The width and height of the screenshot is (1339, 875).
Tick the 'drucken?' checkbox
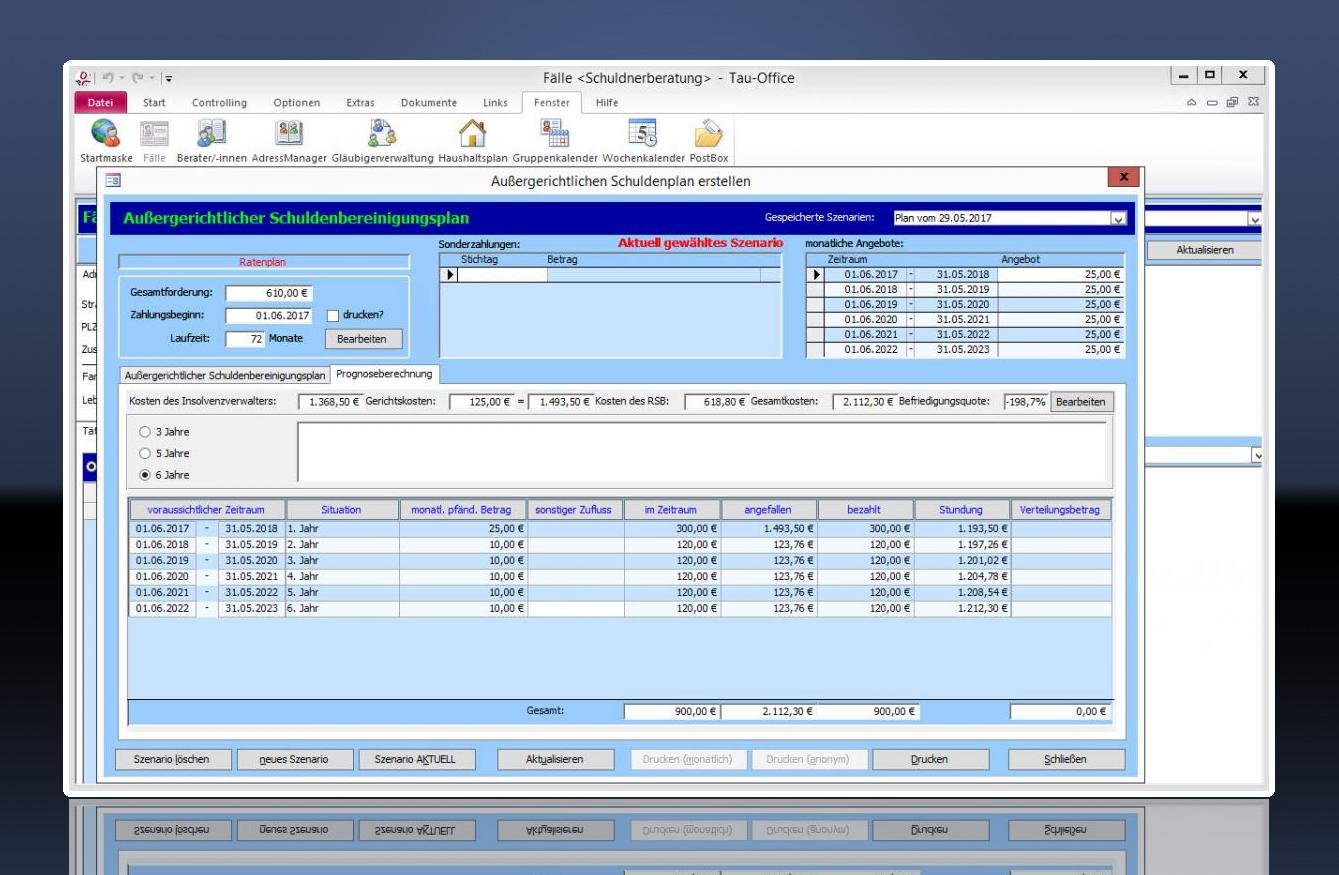click(334, 315)
